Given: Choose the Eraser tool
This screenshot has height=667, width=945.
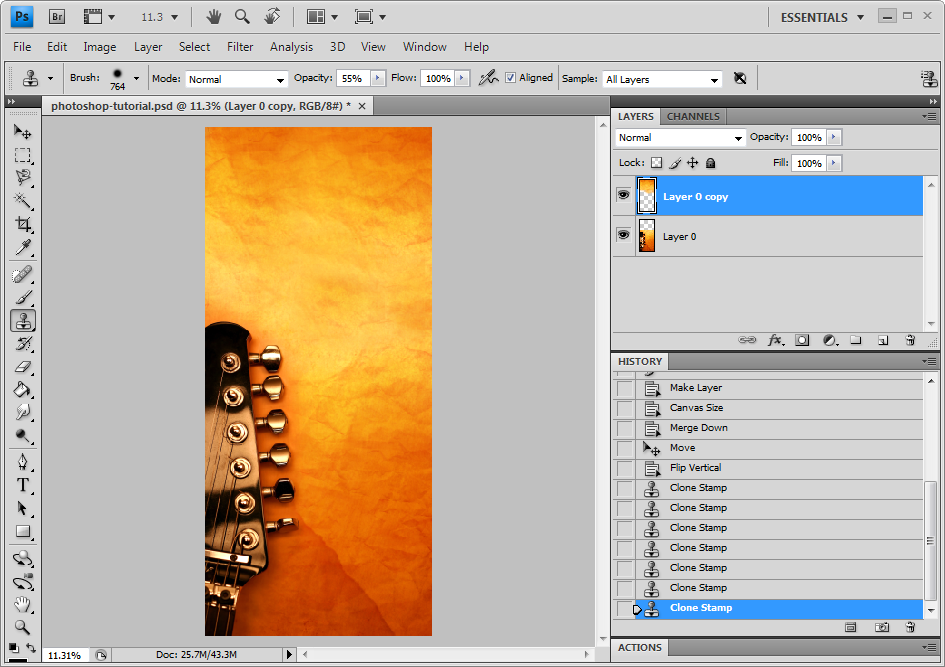Looking at the screenshot, I should [x=22, y=367].
